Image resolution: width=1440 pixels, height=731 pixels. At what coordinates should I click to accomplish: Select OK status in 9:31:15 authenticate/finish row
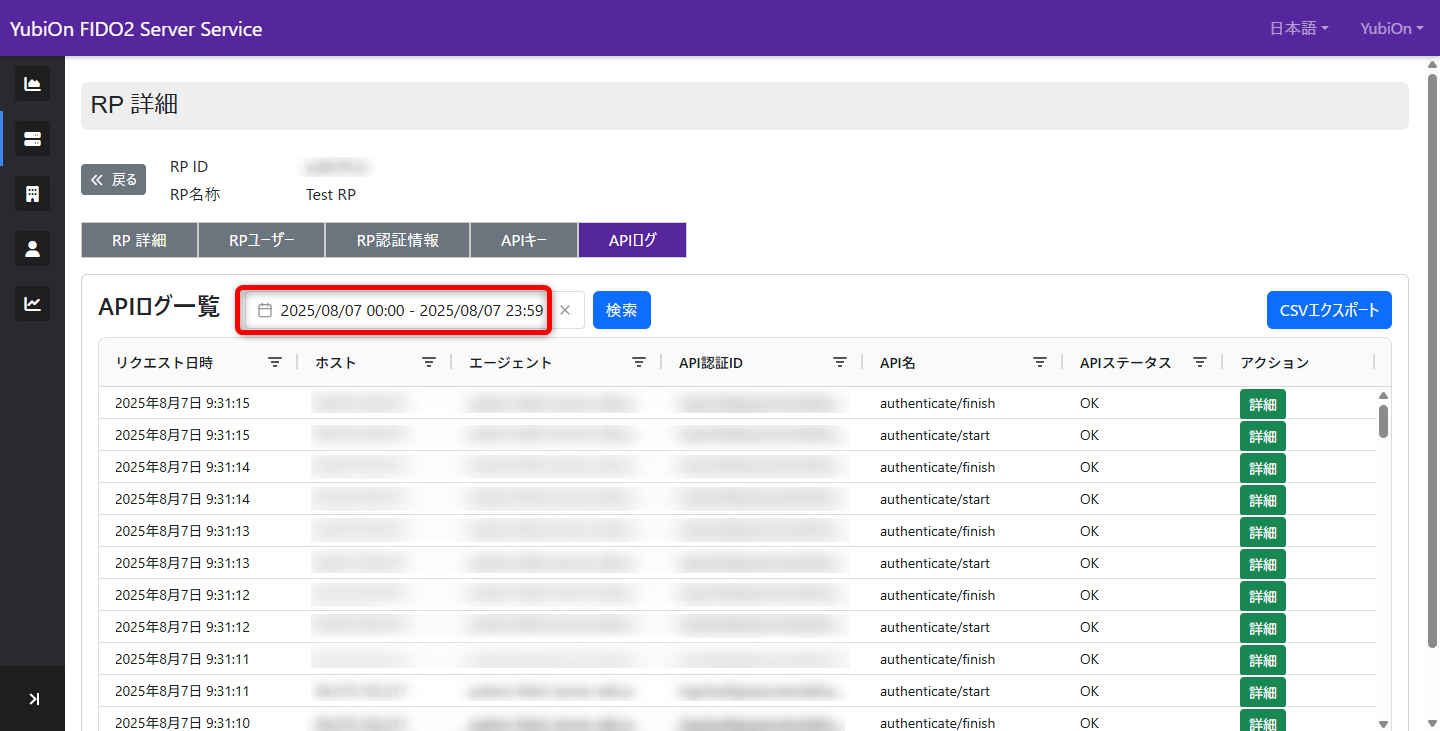pyautogui.click(x=1089, y=404)
